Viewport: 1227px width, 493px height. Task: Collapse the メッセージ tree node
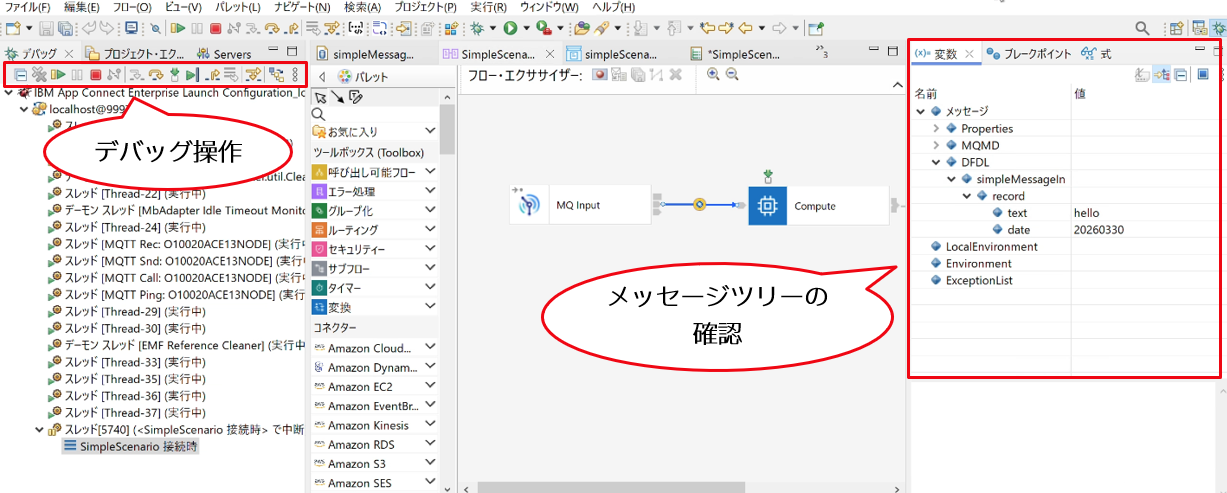tap(920, 111)
